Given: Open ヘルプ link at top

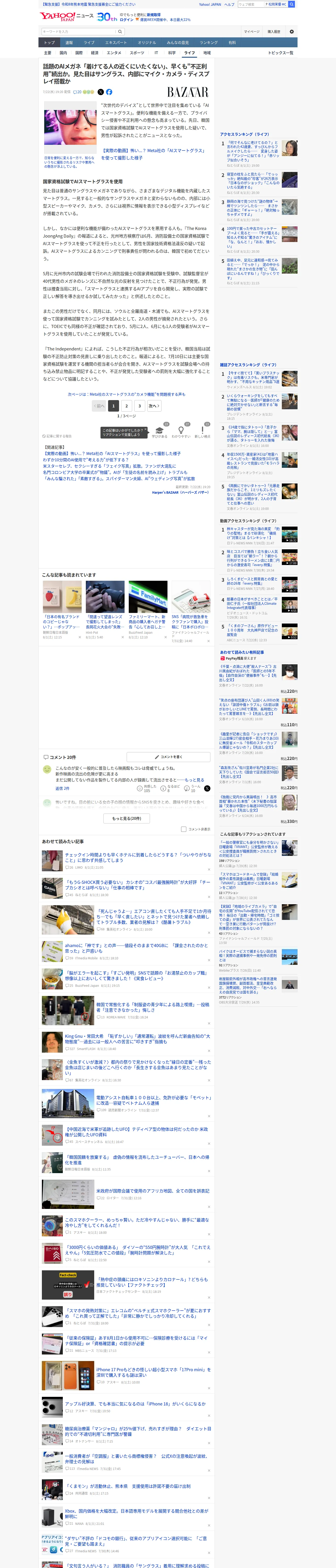Looking at the screenshot, I should (x=229, y=4).
